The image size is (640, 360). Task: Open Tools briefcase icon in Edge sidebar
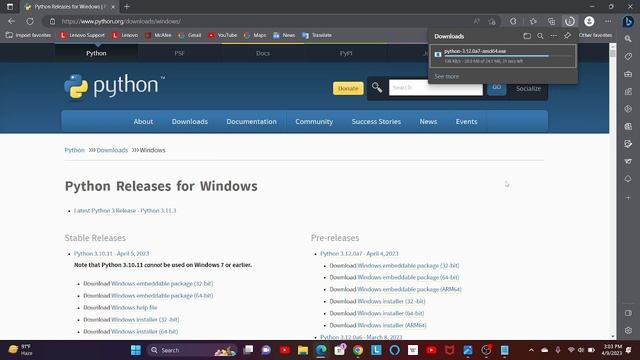tap(628, 74)
